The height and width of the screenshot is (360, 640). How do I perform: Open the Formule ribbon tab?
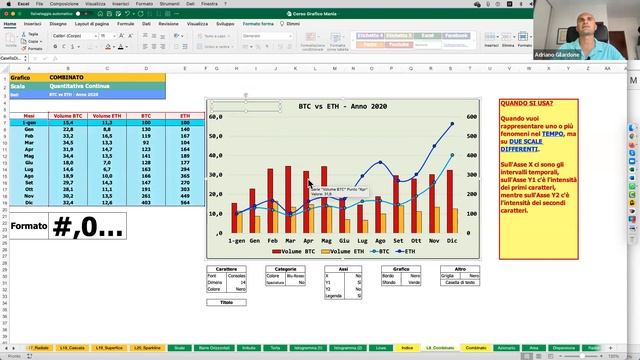point(125,24)
